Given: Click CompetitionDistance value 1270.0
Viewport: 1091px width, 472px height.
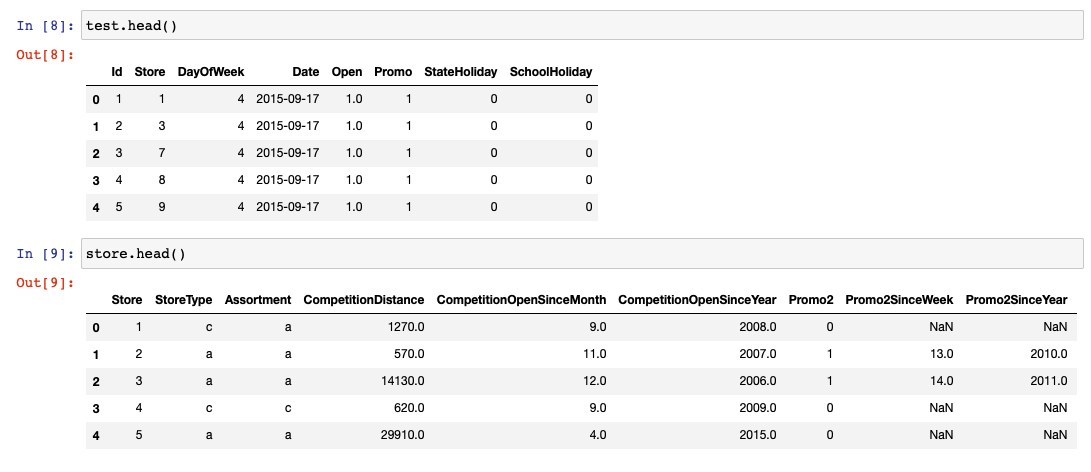Looking at the screenshot, I should 406,327.
